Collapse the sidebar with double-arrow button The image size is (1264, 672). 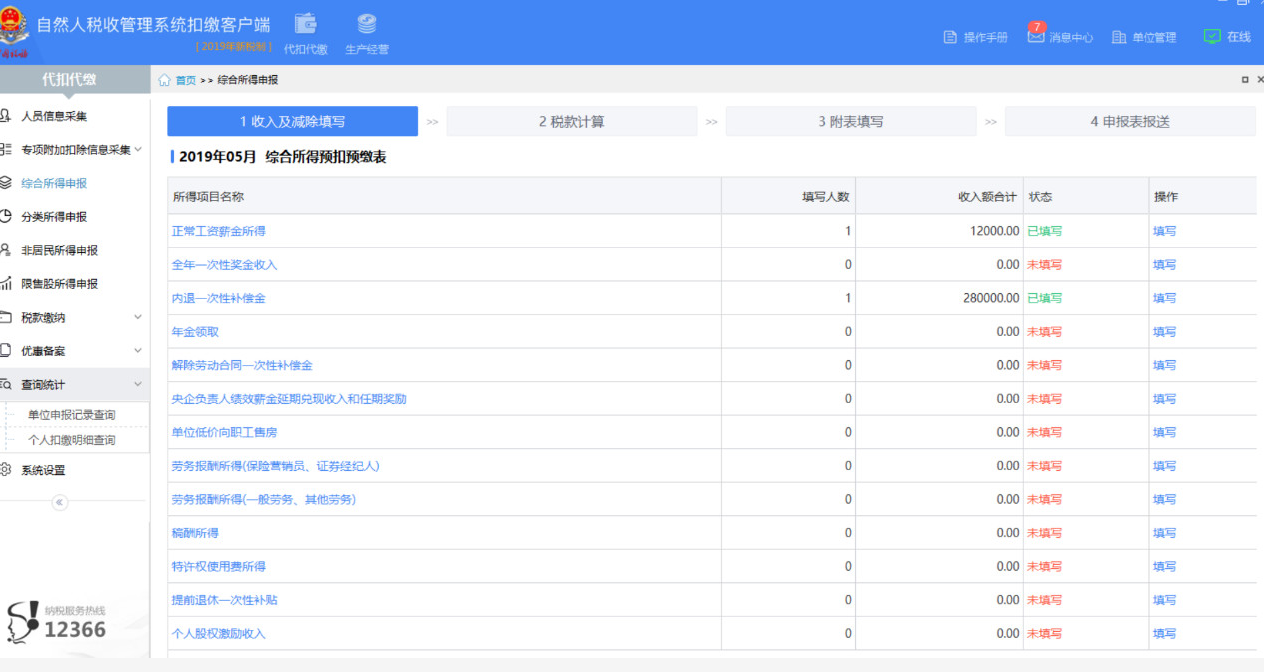(59, 502)
